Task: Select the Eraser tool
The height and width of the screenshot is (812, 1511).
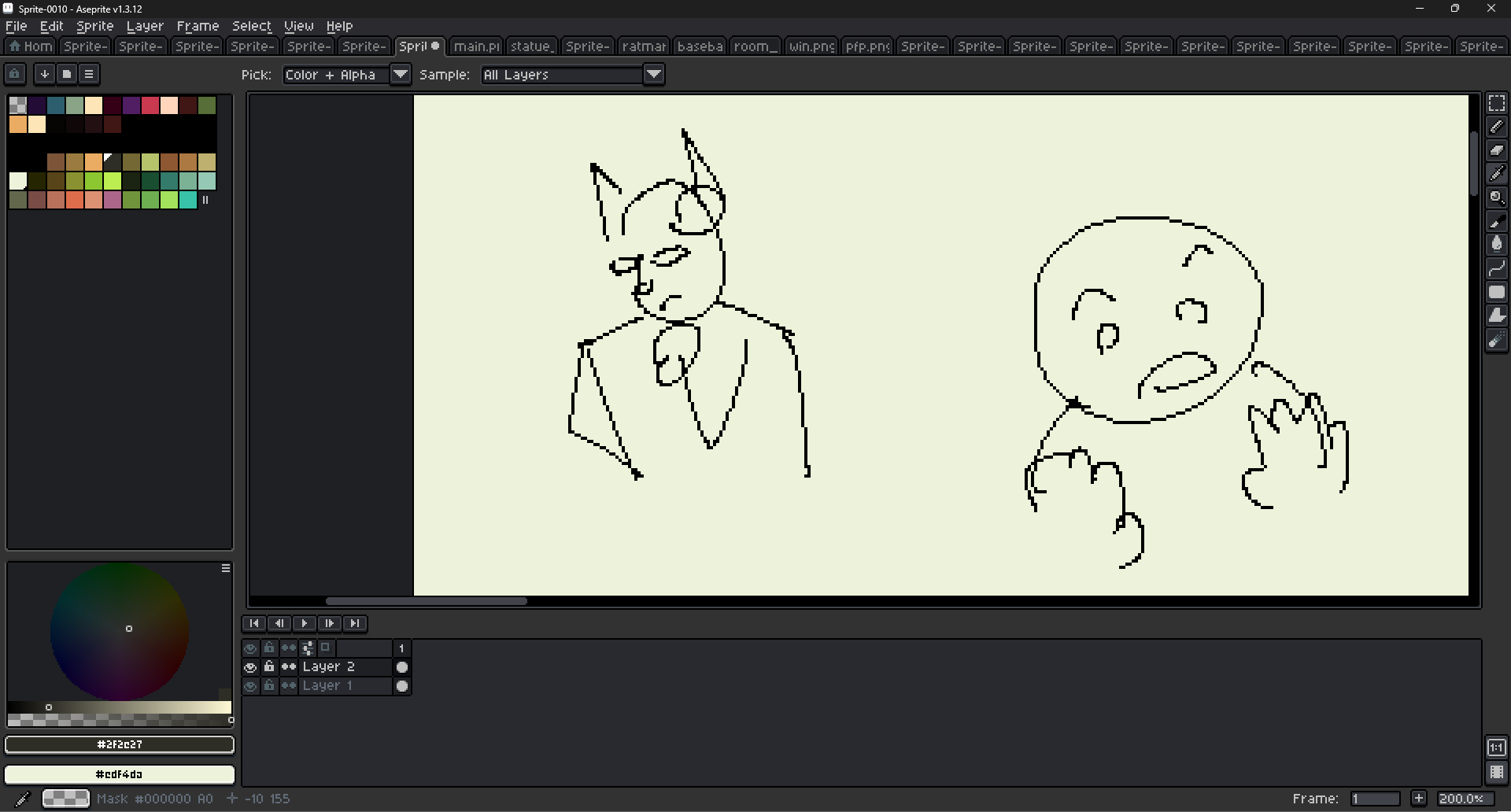Action: click(x=1496, y=150)
